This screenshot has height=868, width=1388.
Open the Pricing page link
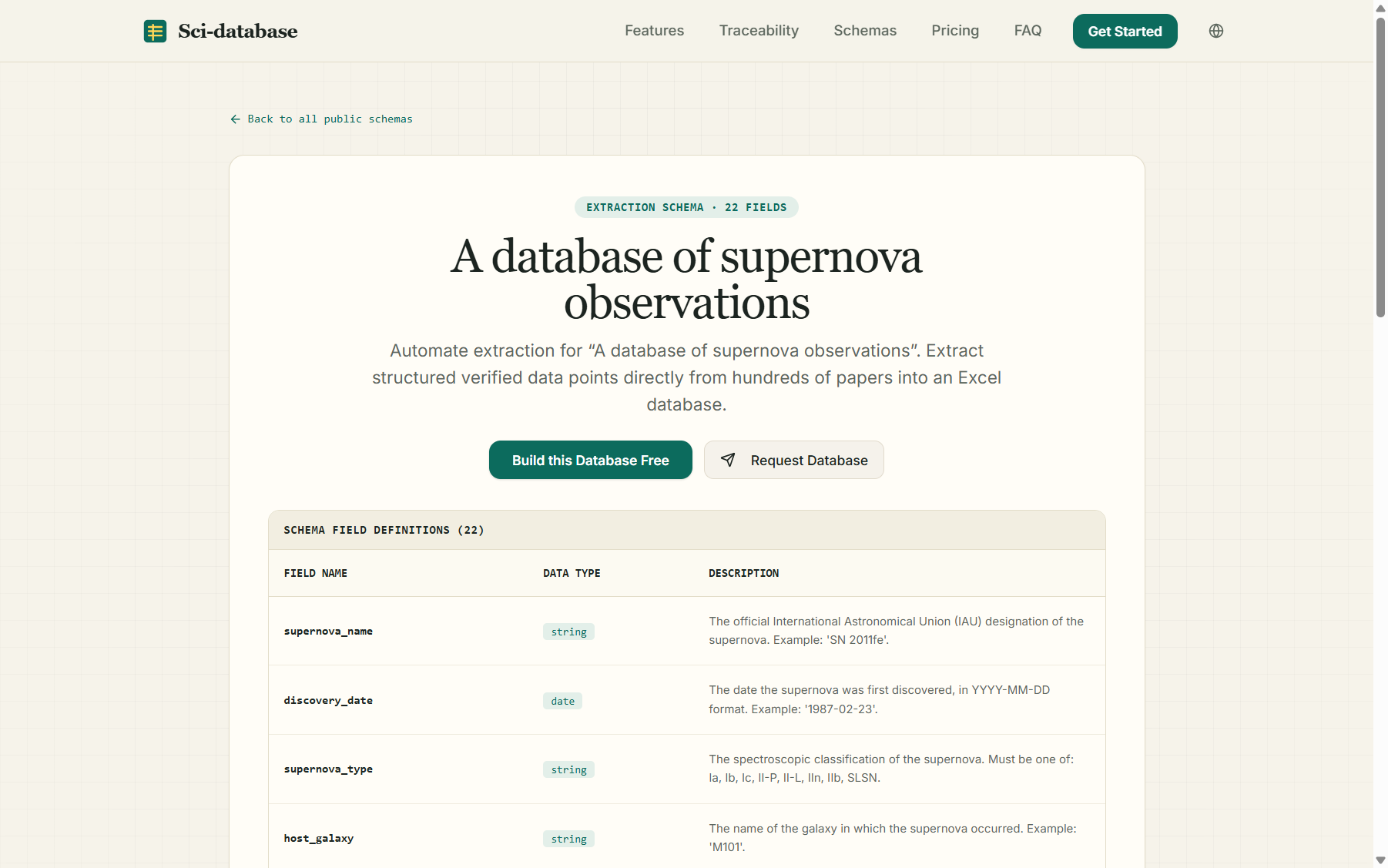[x=955, y=31]
